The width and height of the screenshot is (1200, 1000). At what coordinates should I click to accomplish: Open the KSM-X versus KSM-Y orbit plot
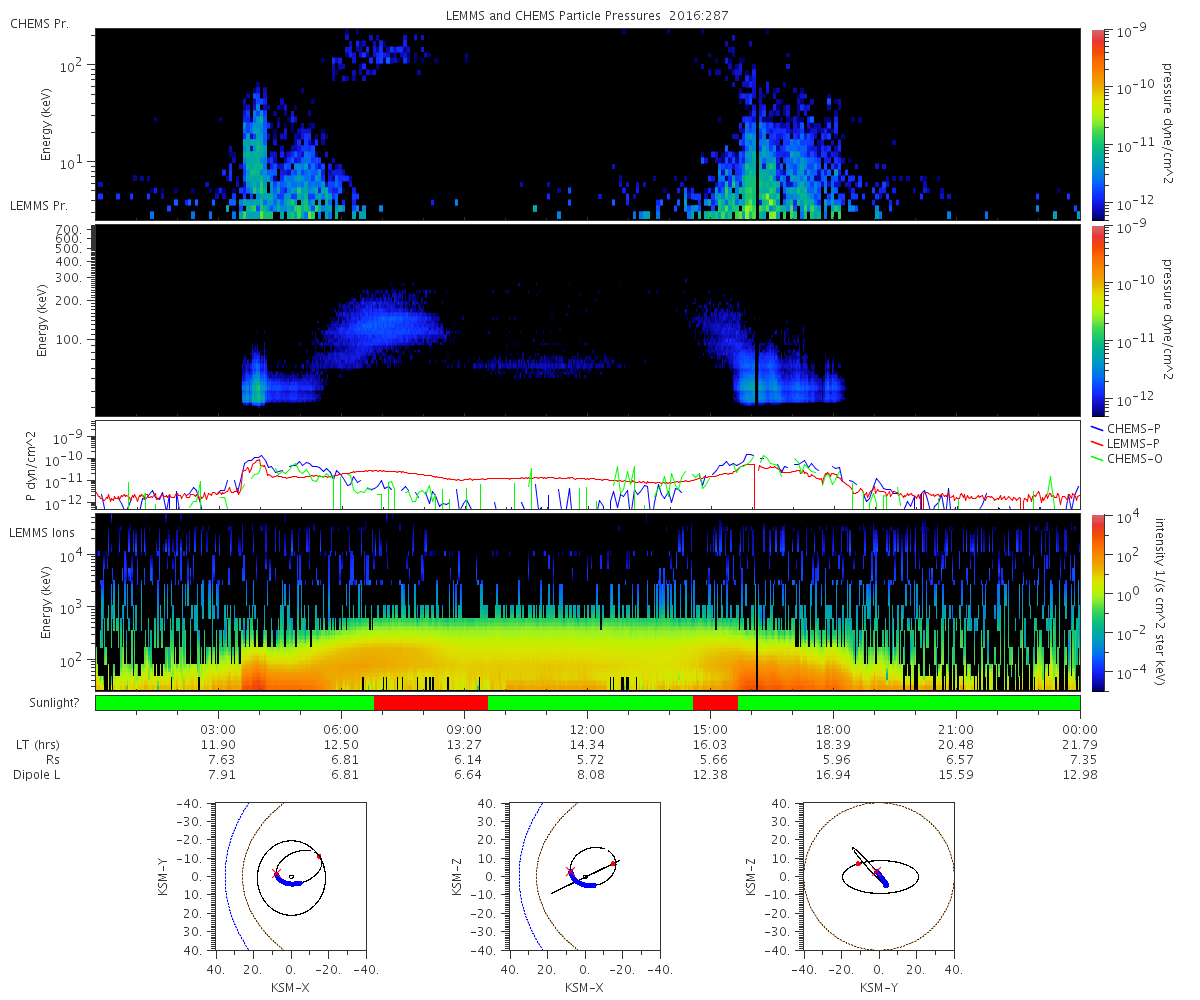pos(290,876)
